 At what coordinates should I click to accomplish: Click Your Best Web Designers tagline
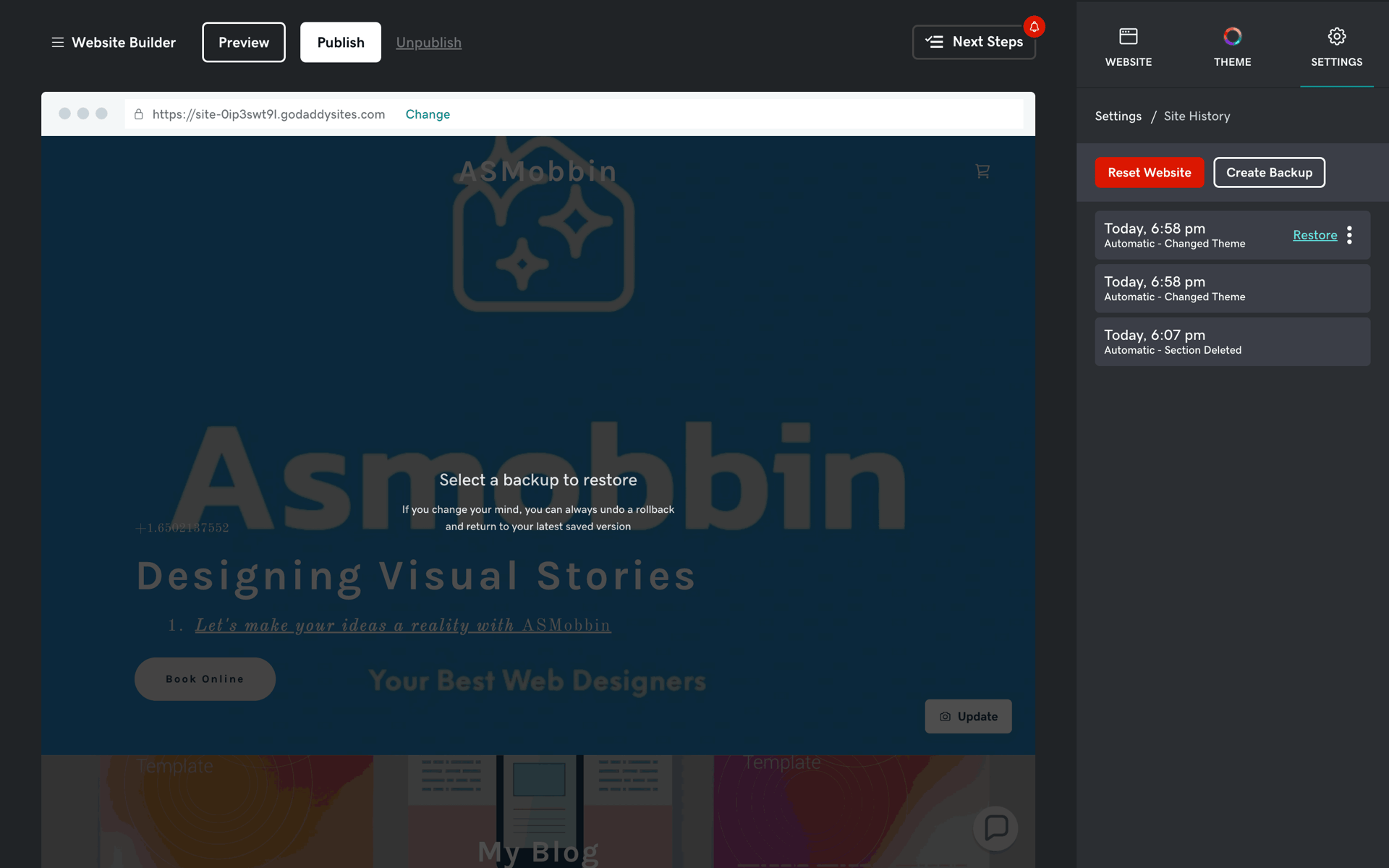tap(538, 681)
